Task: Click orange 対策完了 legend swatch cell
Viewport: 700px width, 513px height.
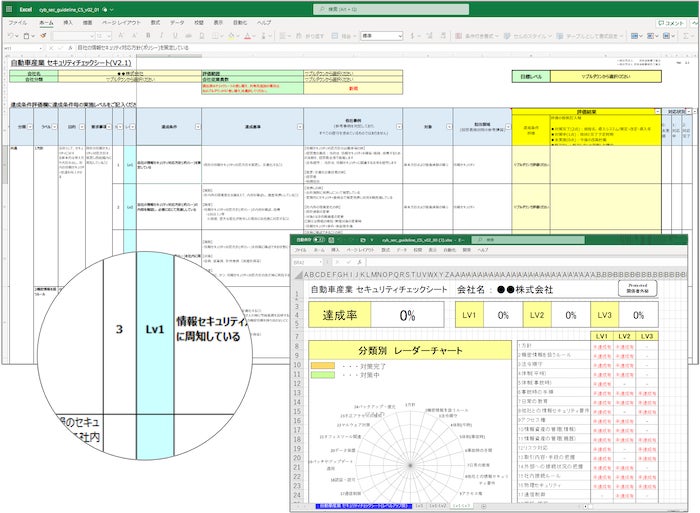Action: point(322,366)
